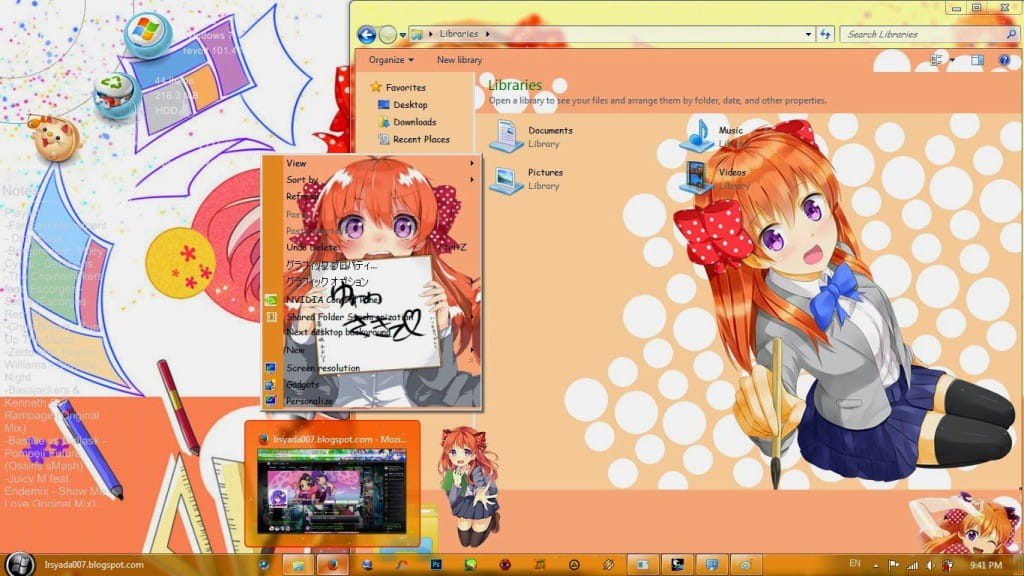Open Windows Explorer from the taskbar
Image resolution: width=1024 pixels, height=576 pixels.
click(298, 562)
